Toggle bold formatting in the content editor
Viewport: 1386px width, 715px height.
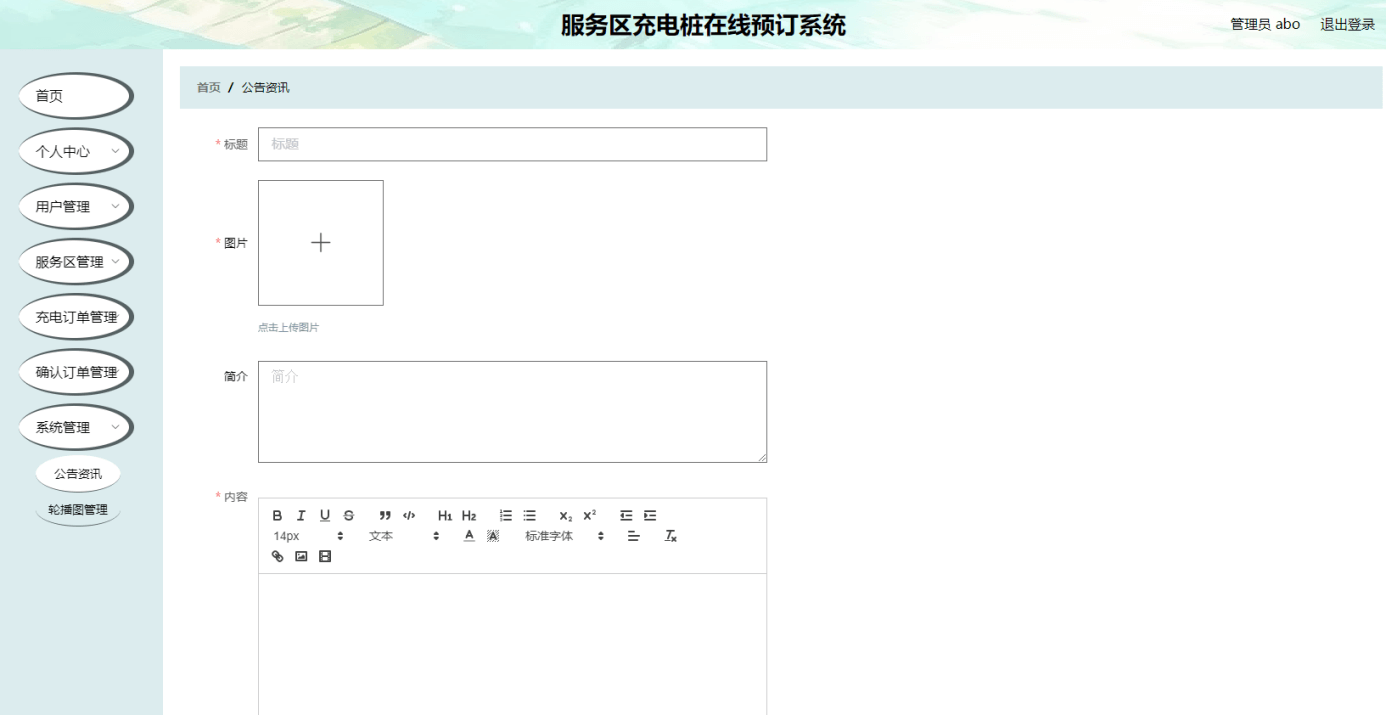point(277,515)
